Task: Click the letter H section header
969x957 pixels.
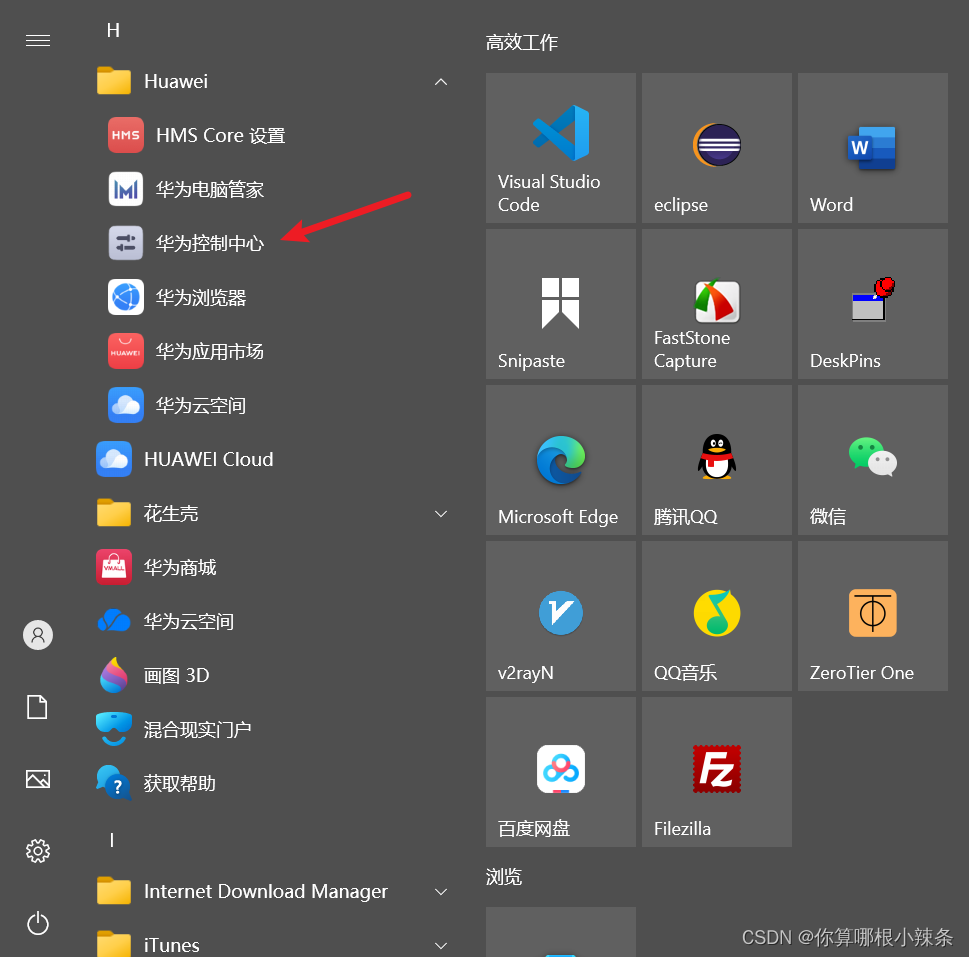Action: [113, 30]
